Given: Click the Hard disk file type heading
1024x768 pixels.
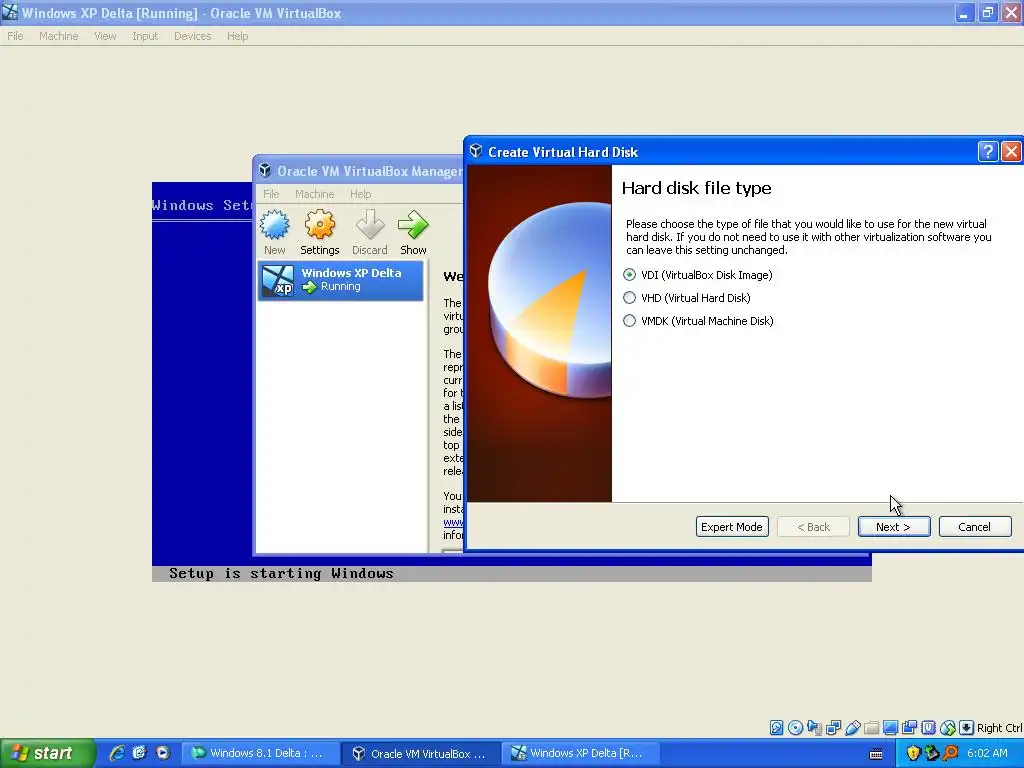Looking at the screenshot, I should (696, 188).
